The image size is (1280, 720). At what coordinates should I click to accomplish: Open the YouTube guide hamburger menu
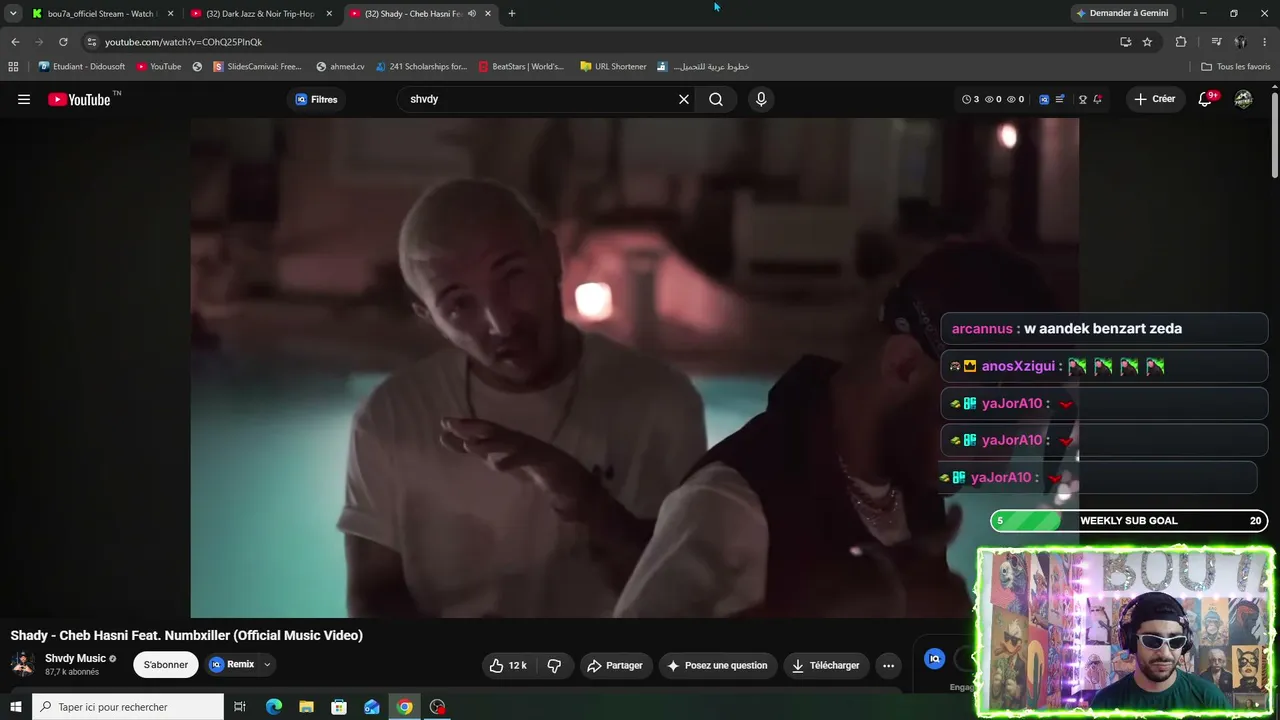(x=24, y=99)
